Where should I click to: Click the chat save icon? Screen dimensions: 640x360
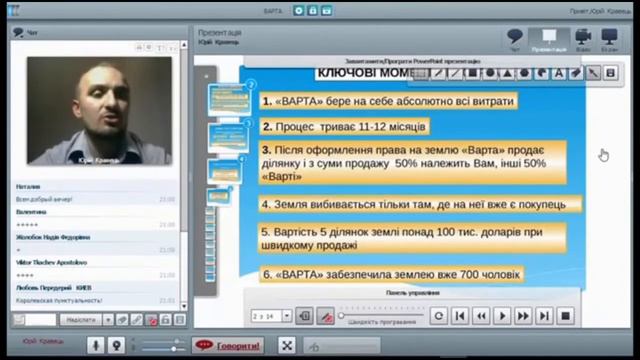(x=180, y=320)
